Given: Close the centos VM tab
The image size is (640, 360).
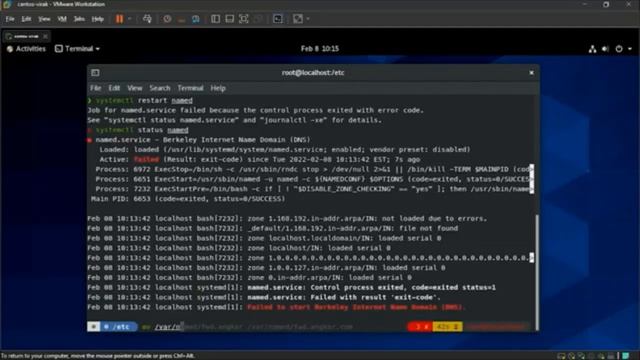Looking at the screenshot, I should [x=45, y=36].
